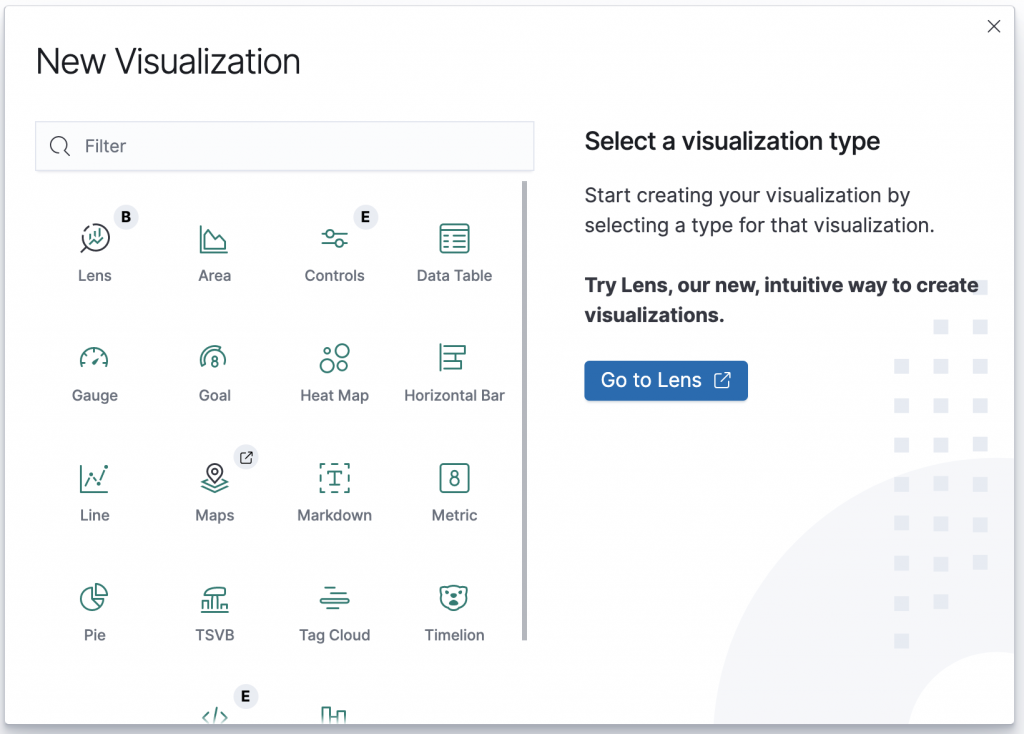Pick the Pie chart icon
1024x734 pixels.
tap(95, 599)
